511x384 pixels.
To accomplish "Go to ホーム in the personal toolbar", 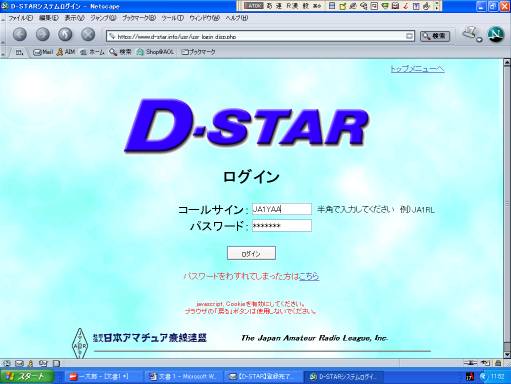I will (93, 52).
